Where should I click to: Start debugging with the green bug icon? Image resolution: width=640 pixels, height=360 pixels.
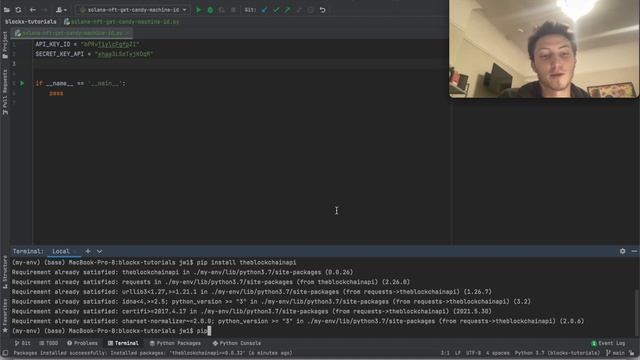click(x=210, y=10)
